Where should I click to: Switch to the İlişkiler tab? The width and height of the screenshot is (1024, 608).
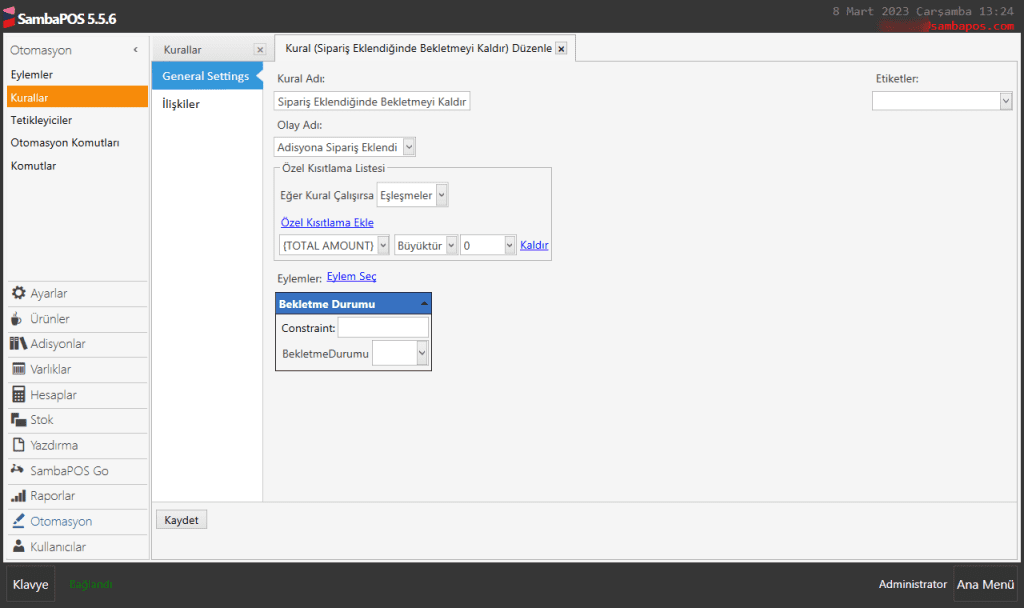[x=181, y=104]
